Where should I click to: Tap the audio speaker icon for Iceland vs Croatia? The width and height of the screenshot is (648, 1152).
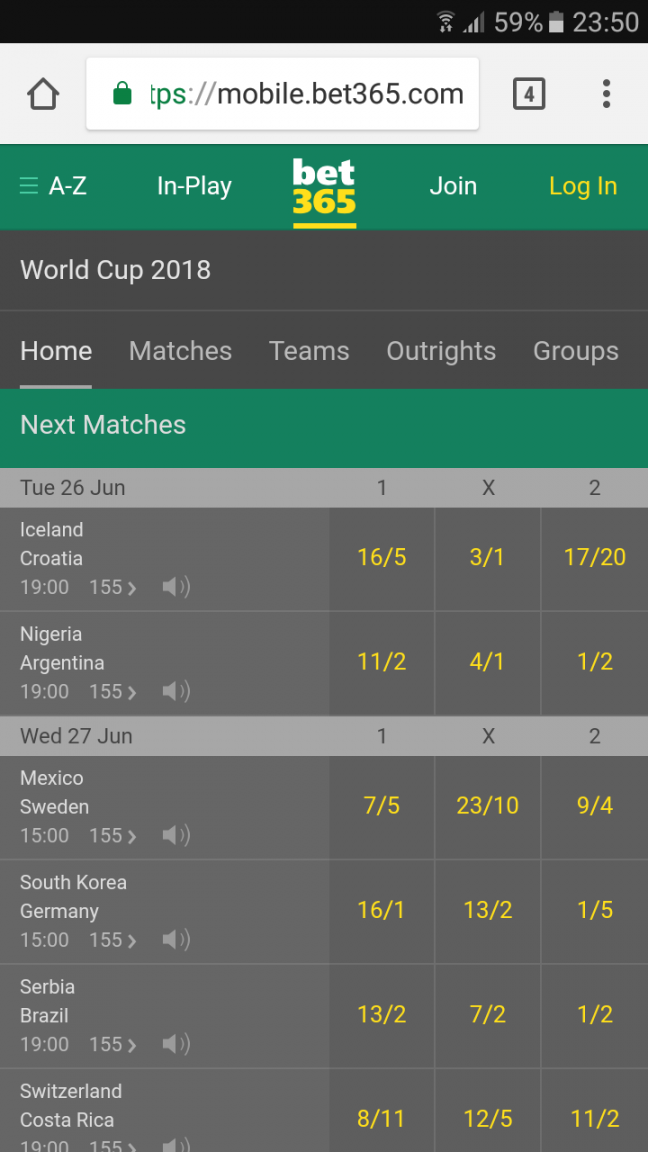click(x=176, y=587)
